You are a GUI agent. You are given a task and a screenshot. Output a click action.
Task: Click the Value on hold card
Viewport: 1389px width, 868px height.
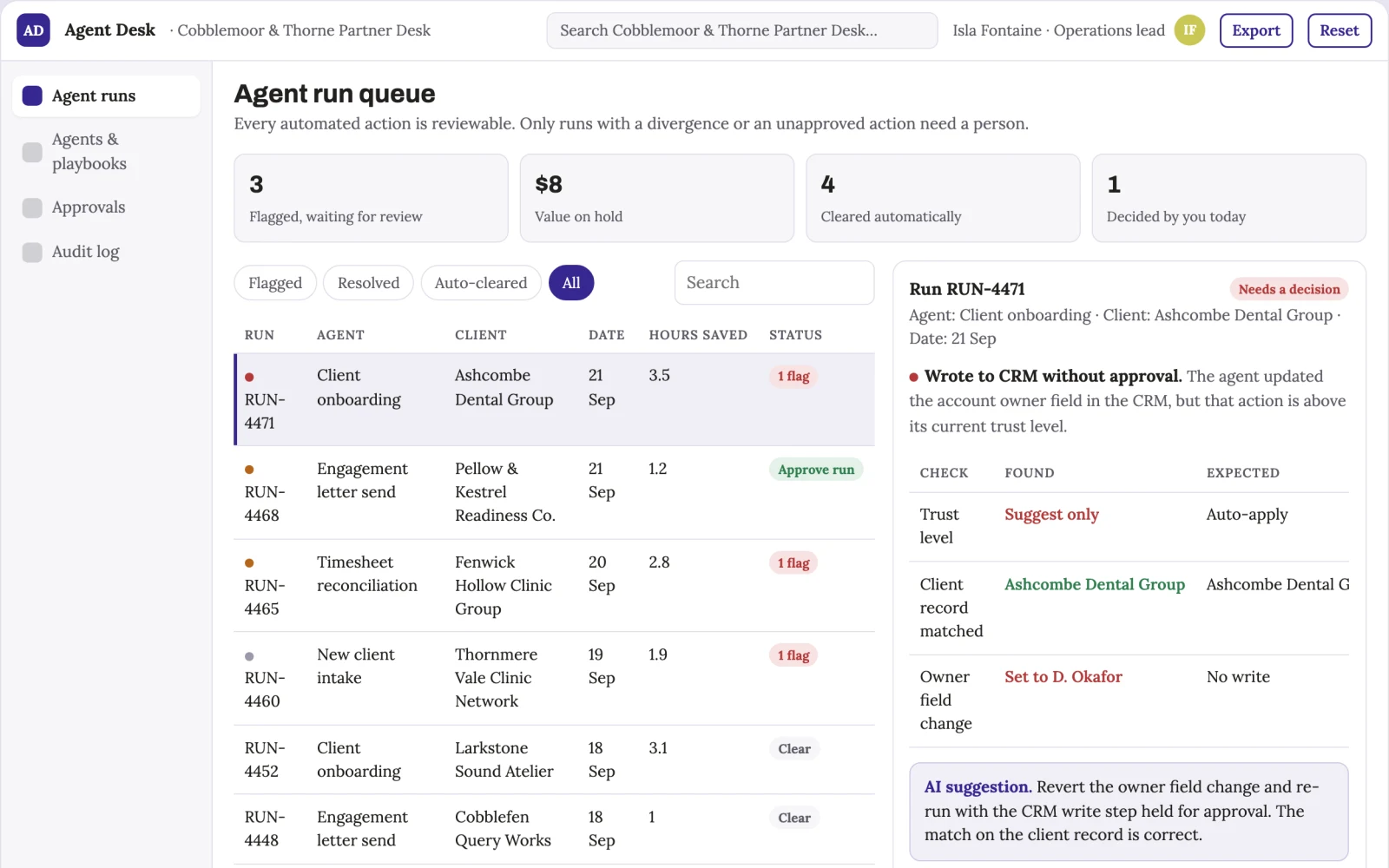pos(656,198)
